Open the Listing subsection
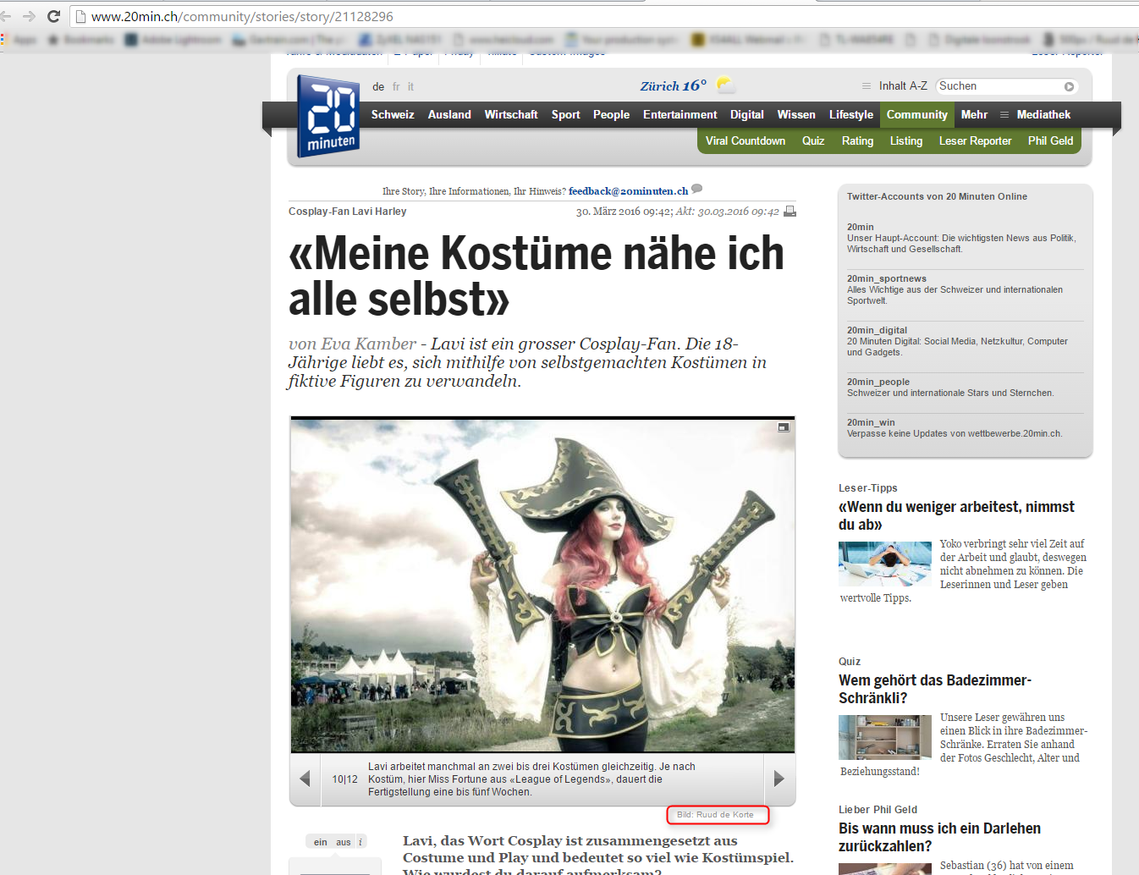The height and width of the screenshot is (875, 1139). point(906,141)
